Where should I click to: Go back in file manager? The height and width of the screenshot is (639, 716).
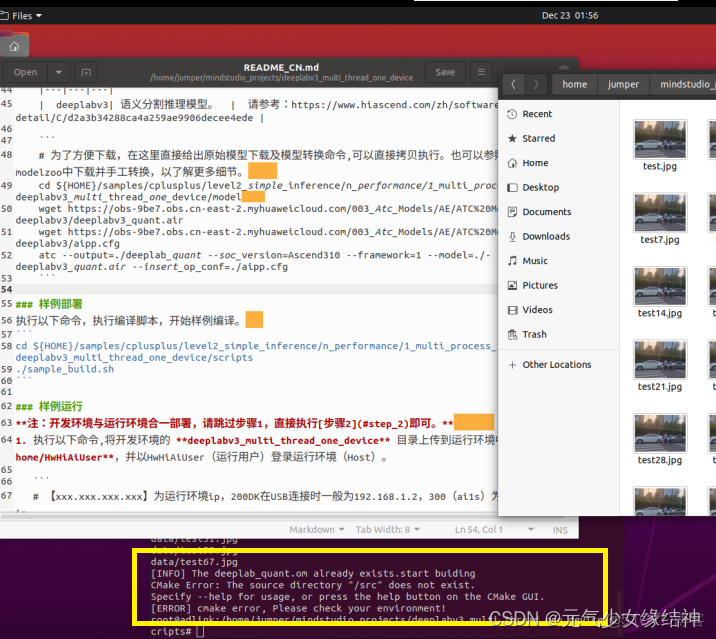(513, 84)
